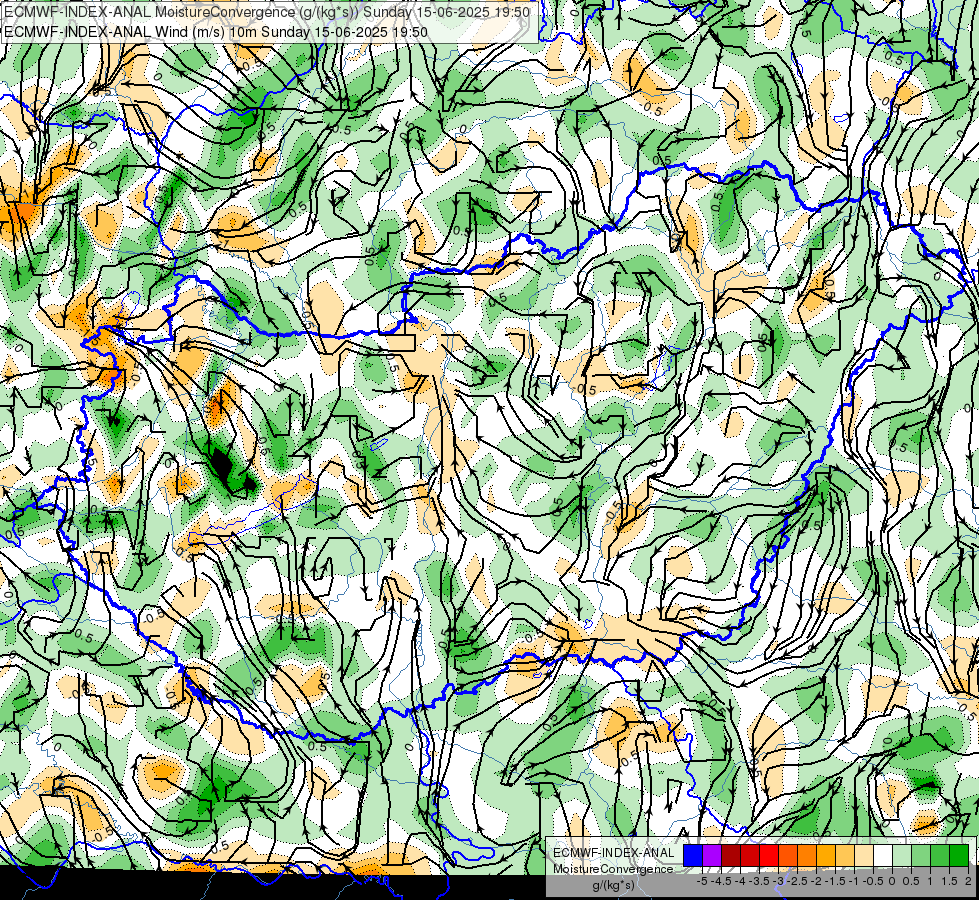
Task: Select the orange swatch (-2.5 to -2)
Action: pyautogui.click(x=807, y=855)
